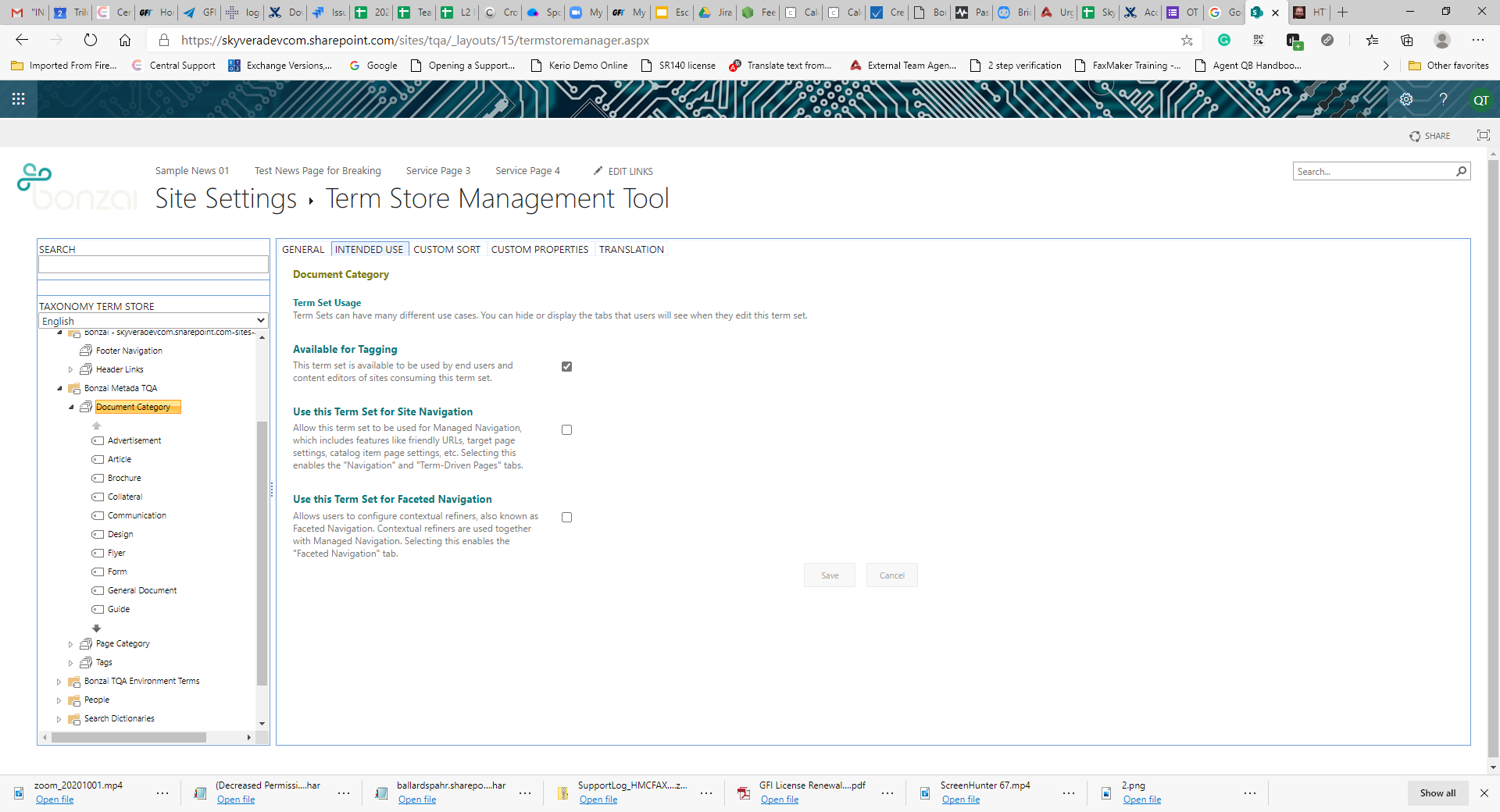This screenshot has height=812, width=1500.
Task: Move term down with the arrow icon
Action: pyautogui.click(x=97, y=628)
